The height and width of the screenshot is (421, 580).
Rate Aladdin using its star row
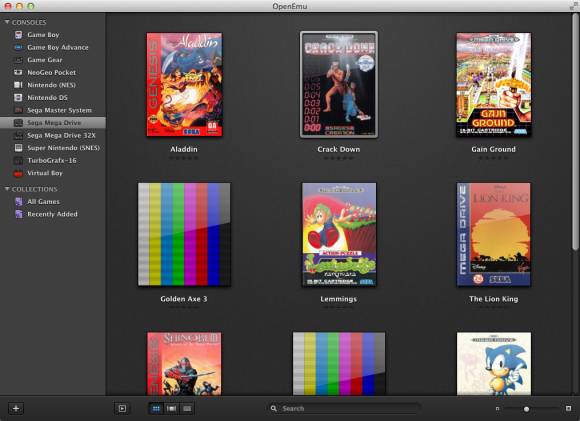[184, 158]
